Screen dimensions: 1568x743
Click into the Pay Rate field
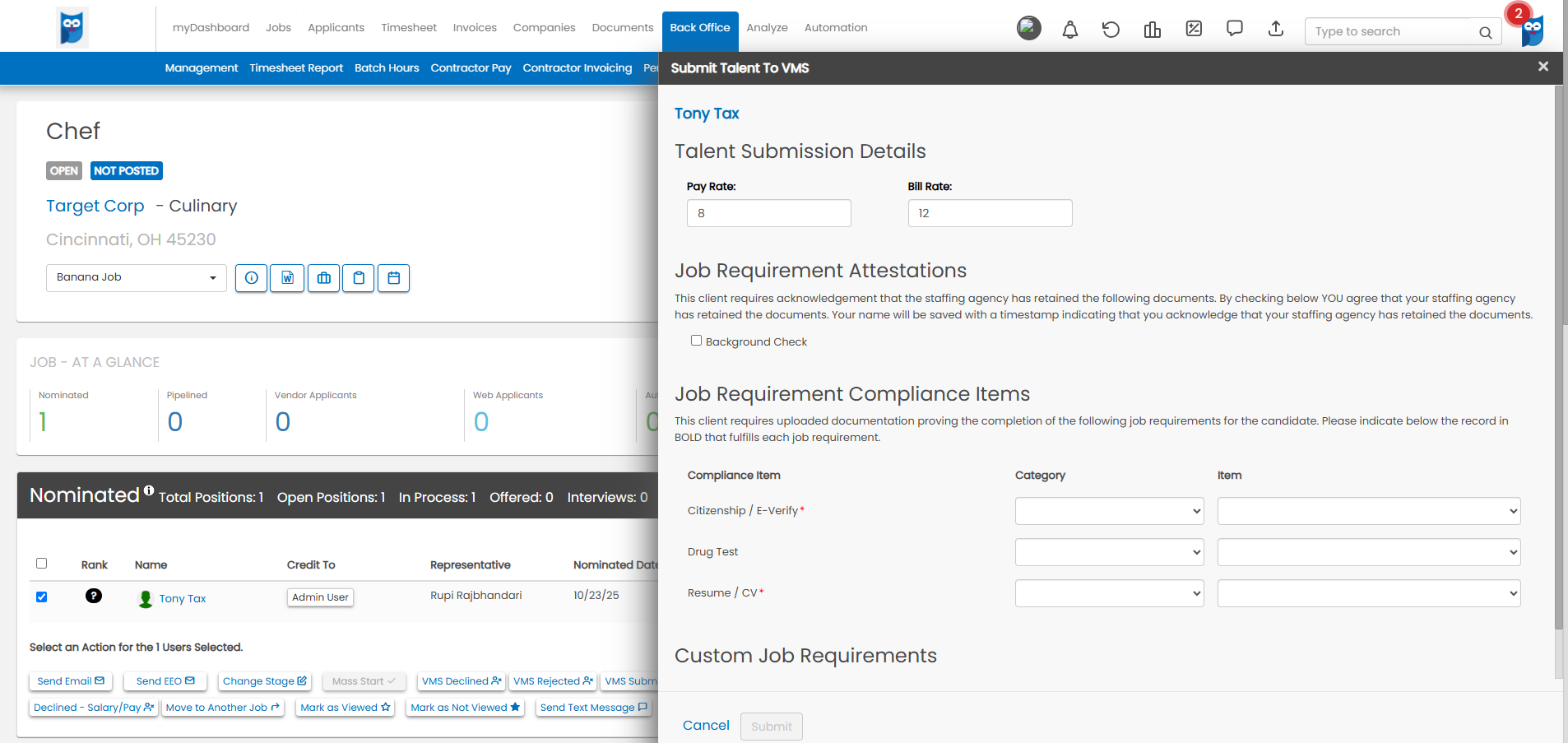[x=768, y=213]
